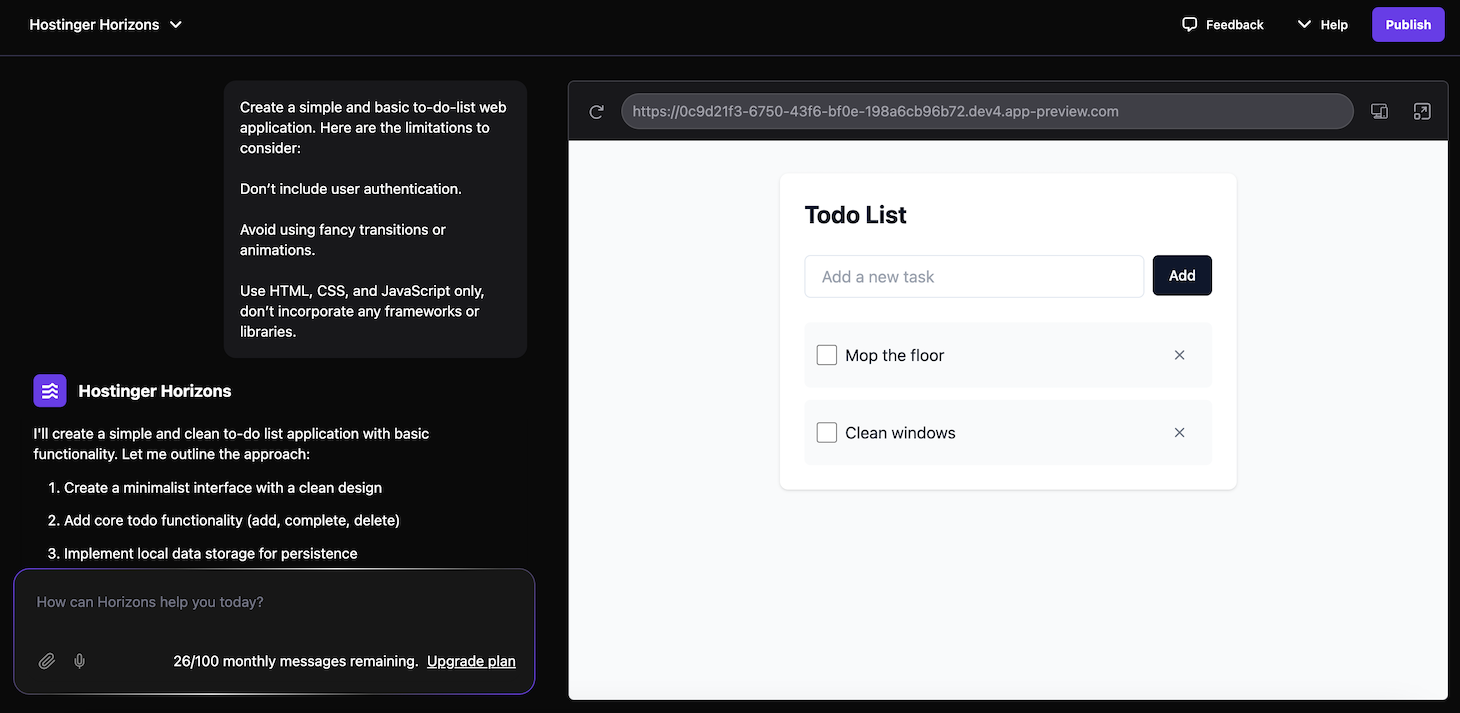Screen dimensions: 1460x713
Task: Check the Mop the floor checkbox
Action: point(827,355)
